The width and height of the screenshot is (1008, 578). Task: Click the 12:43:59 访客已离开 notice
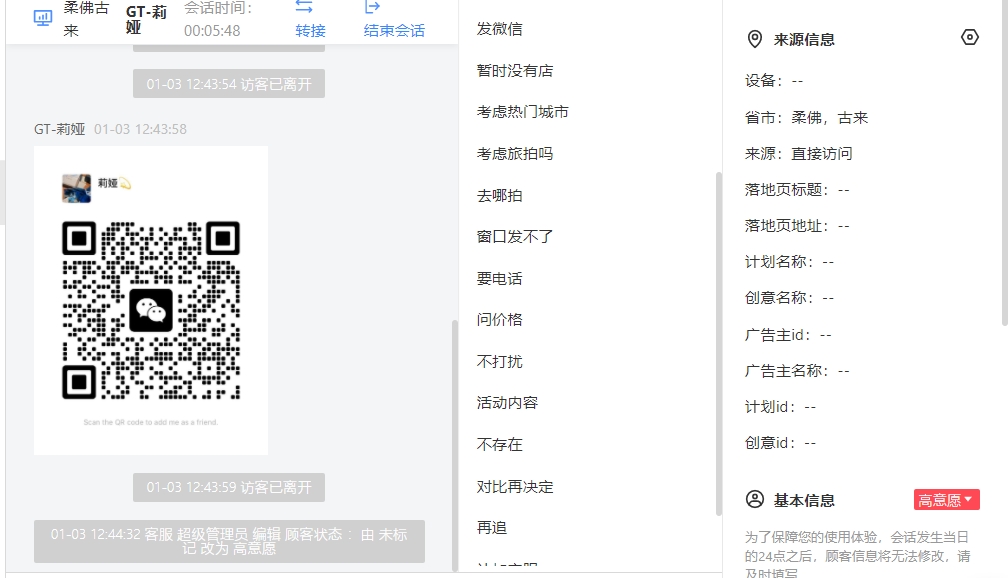pos(229,487)
